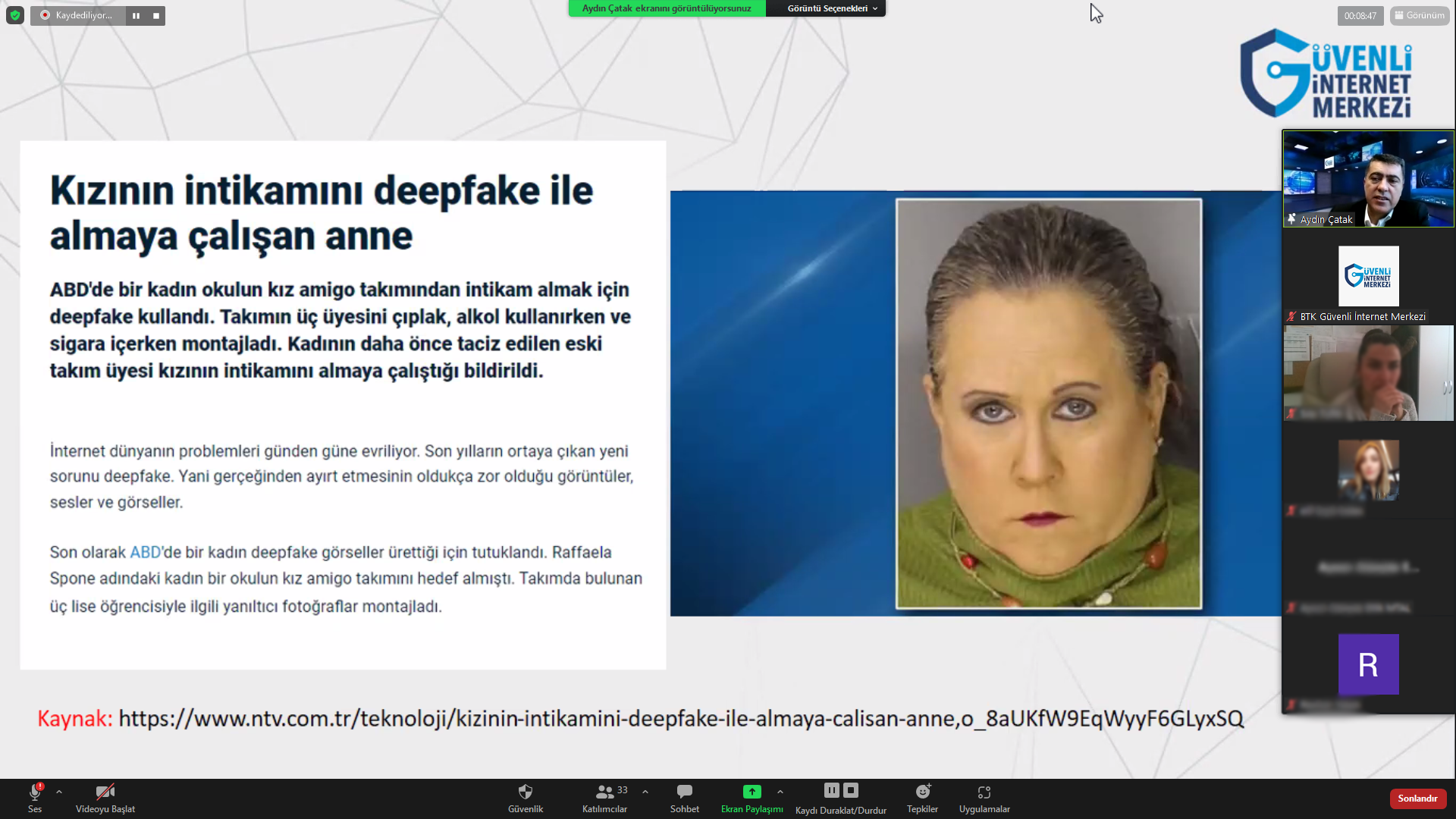Click muted mic icon on BTK tile
The image size is (1456, 819).
click(1291, 316)
